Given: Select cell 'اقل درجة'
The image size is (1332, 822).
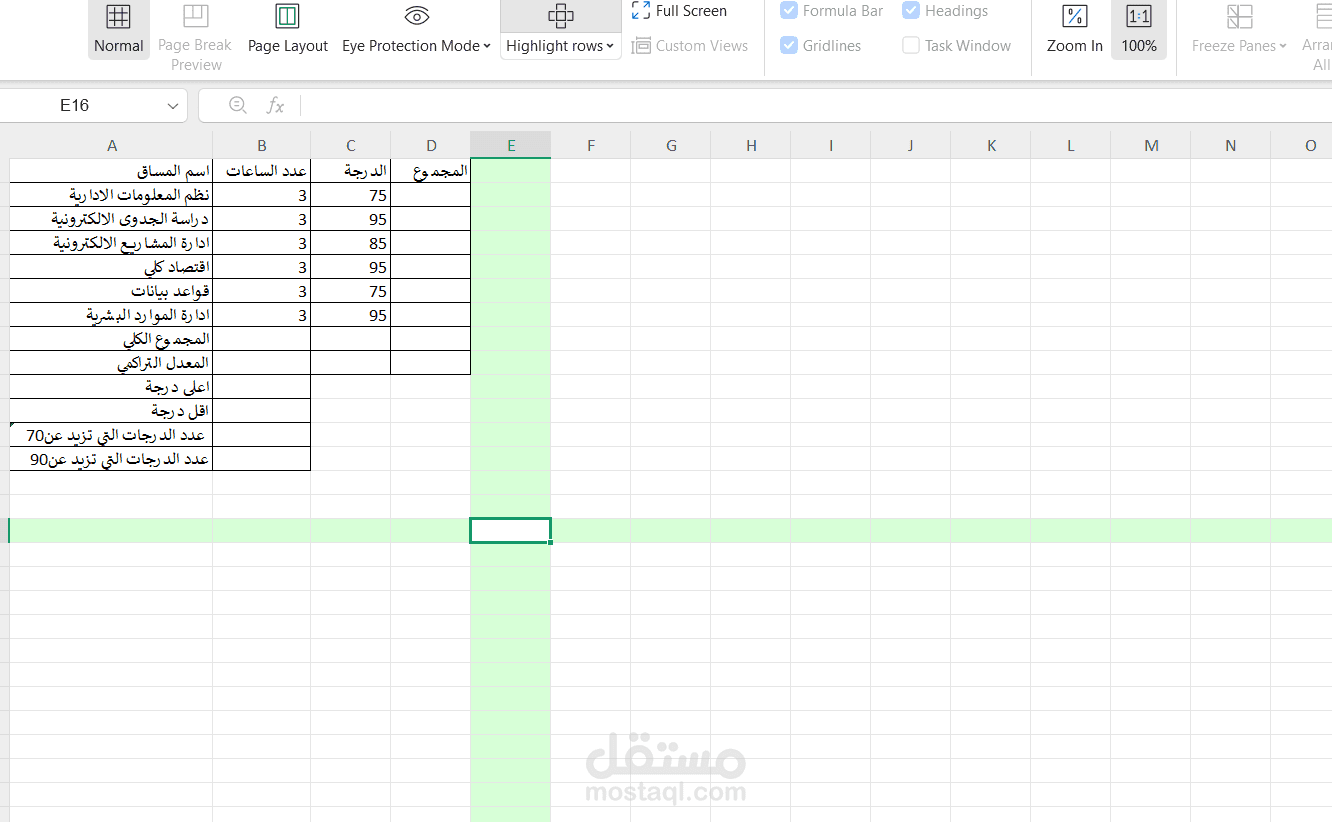Looking at the screenshot, I should [x=111, y=411].
